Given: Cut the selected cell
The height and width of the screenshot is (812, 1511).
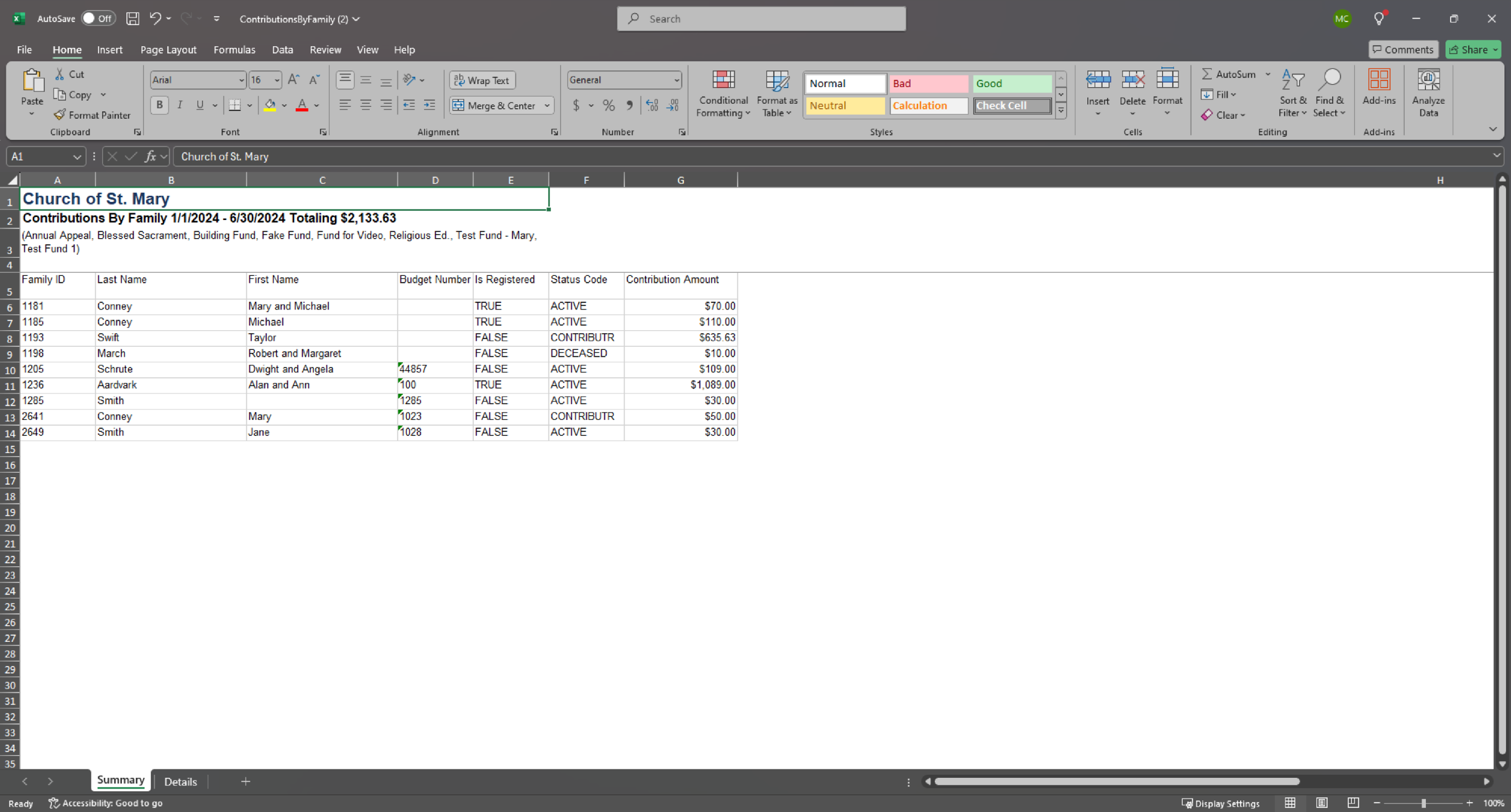Looking at the screenshot, I should pyautogui.click(x=70, y=75).
